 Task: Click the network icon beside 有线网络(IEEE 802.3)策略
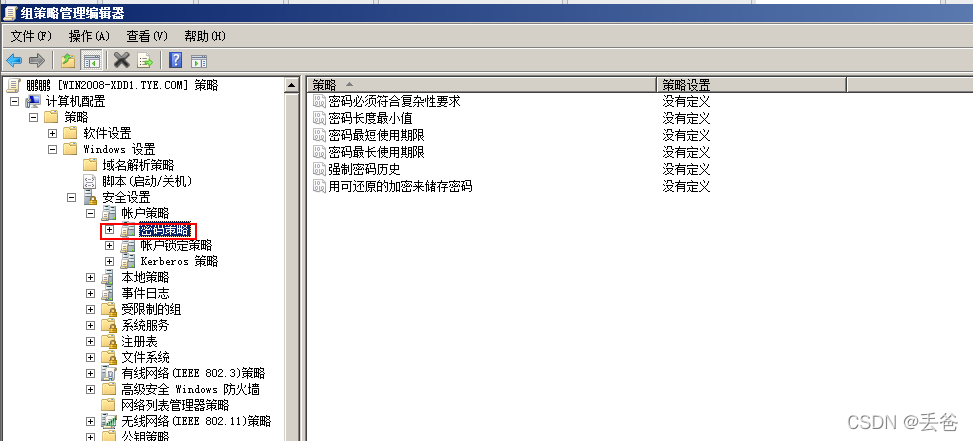pyautogui.click(x=109, y=373)
